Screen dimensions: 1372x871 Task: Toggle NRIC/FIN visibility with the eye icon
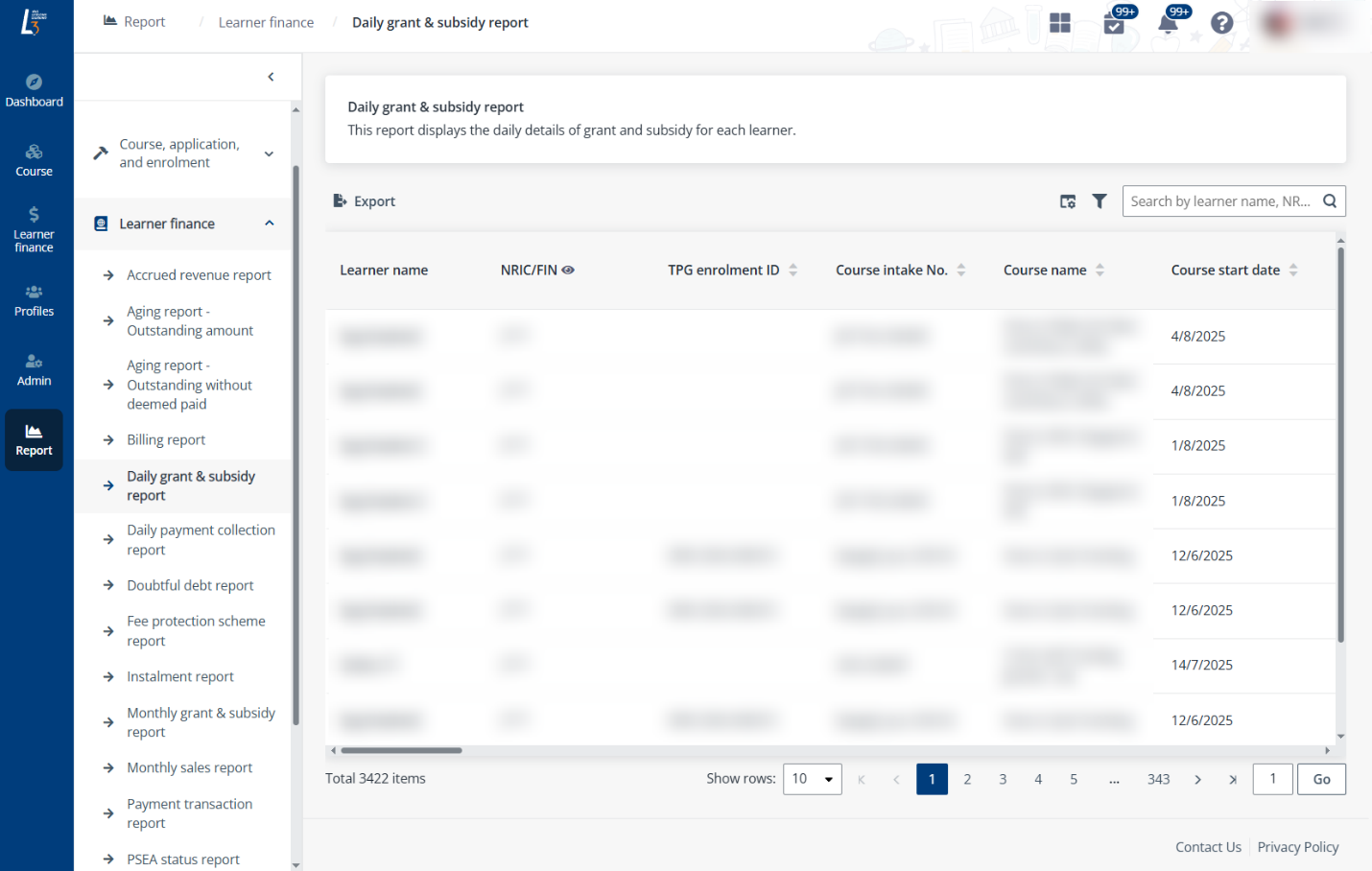click(x=567, y=270)
